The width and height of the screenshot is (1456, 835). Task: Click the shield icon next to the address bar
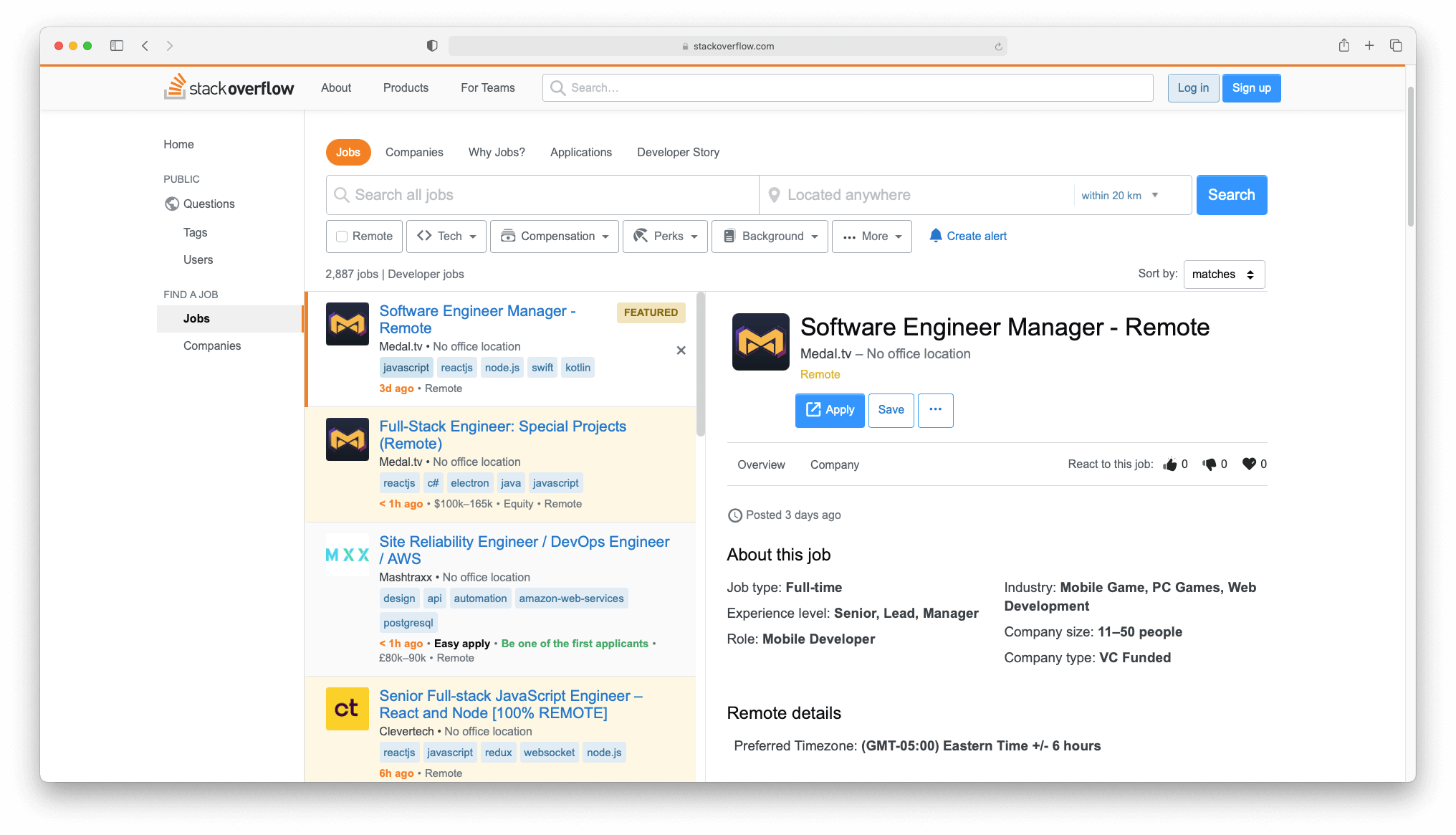431,45
